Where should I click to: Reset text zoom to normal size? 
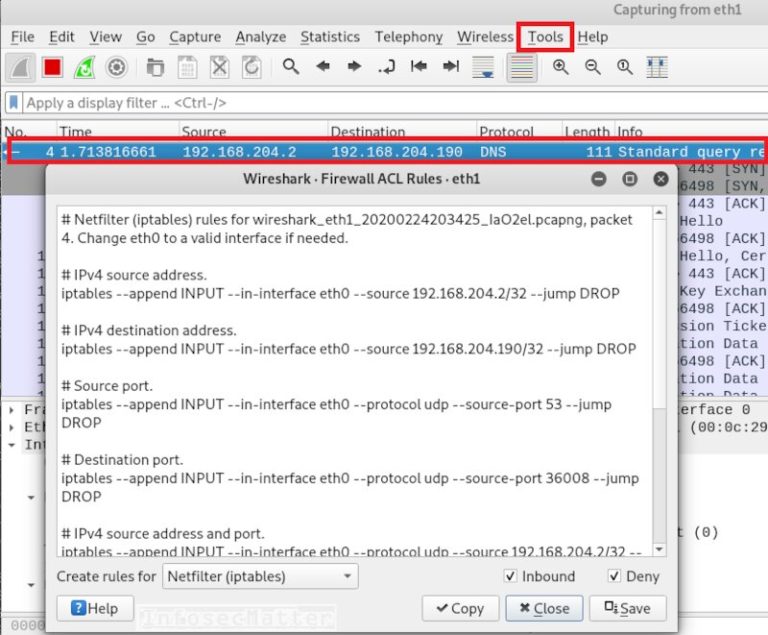[x=624, y=67]
